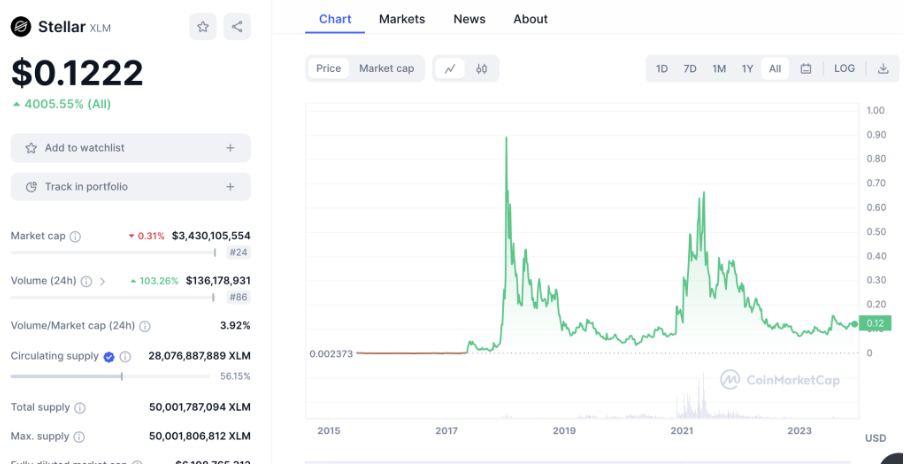Viewport: 904px width, 464px height.
Task: Click the $0.1222 price heading
Action: 77,73
